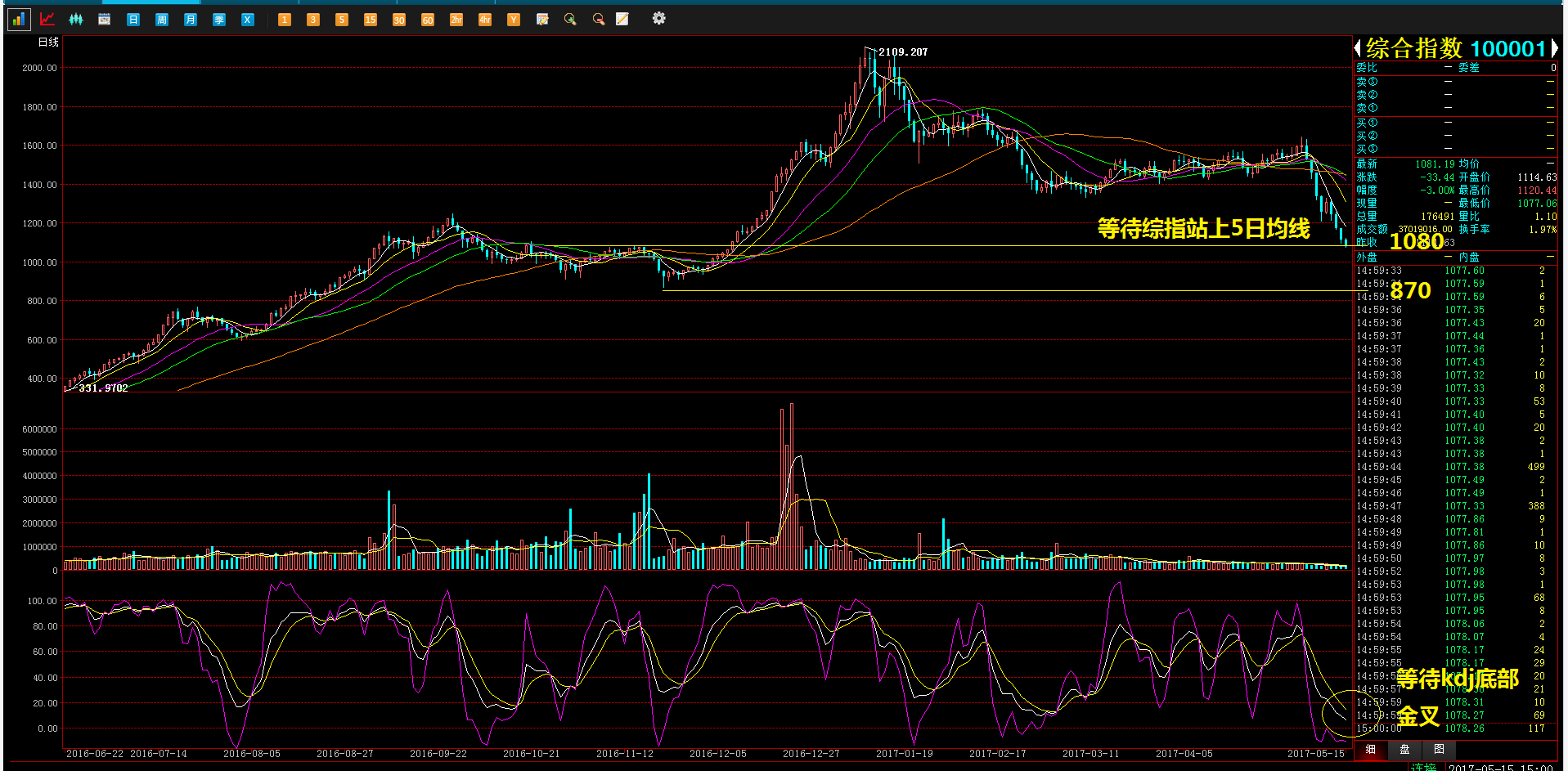Viewport: 1568px width, 771px height.
Task: Click the blue X period icon
Action: tap(248, 20)
